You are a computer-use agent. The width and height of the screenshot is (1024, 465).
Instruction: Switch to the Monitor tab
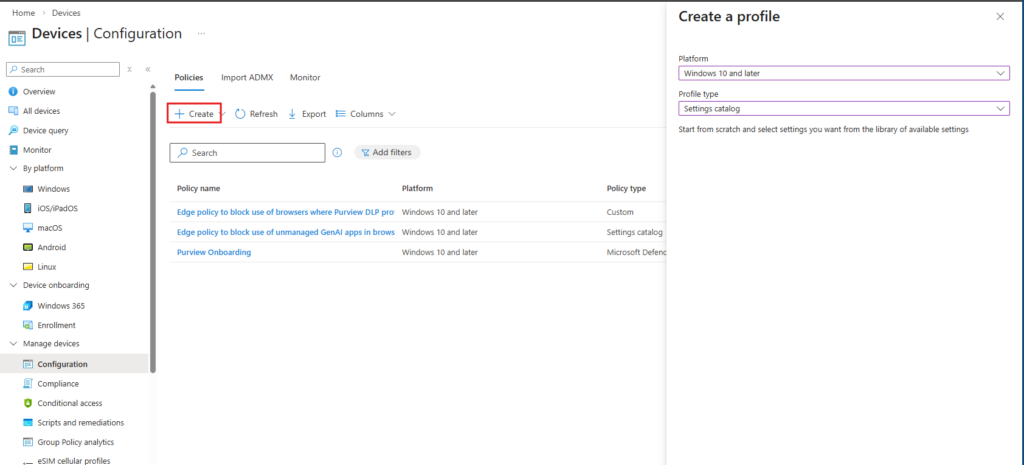click(305, 77)
